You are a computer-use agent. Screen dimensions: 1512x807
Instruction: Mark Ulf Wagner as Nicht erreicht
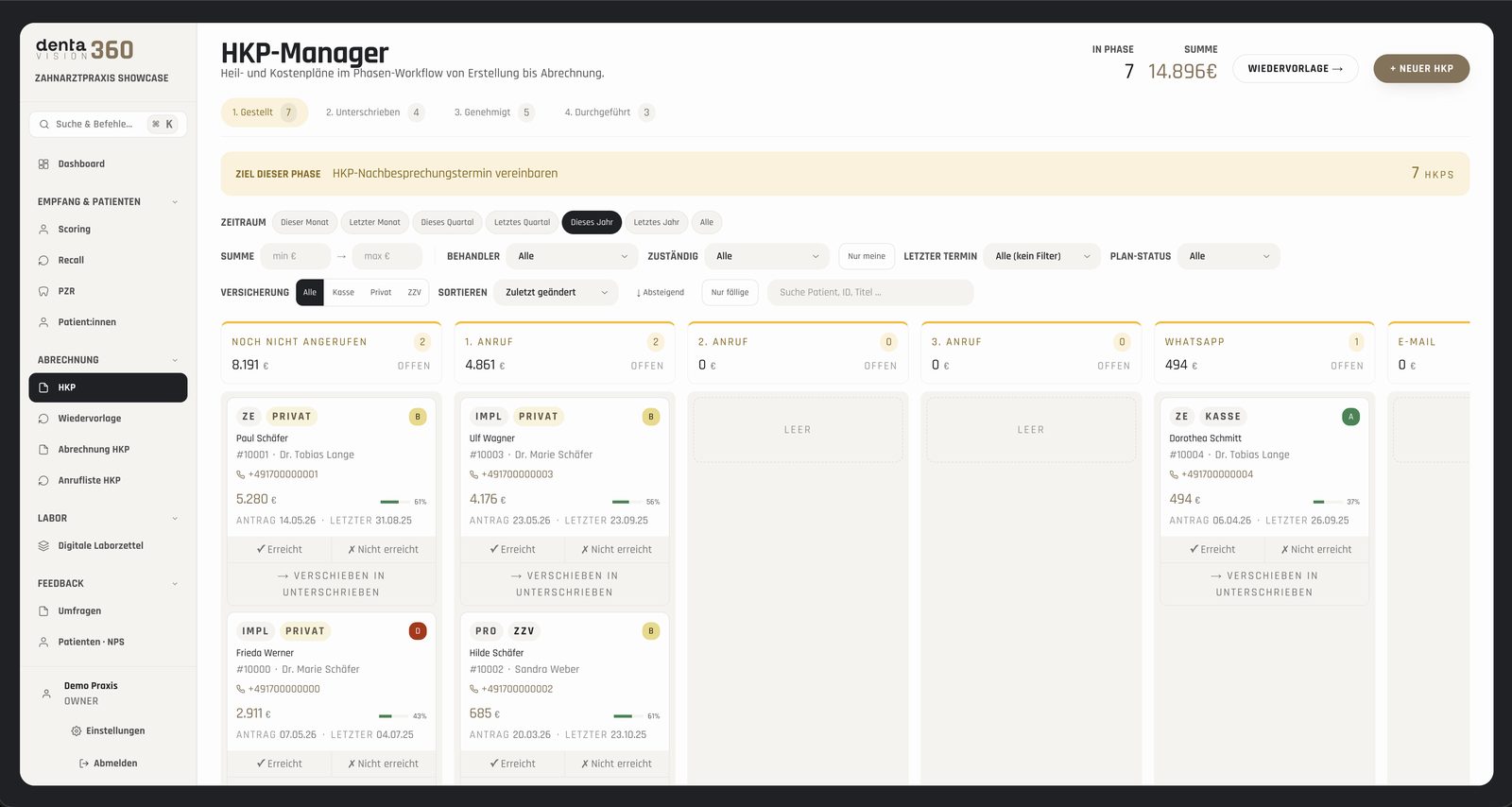616,550
